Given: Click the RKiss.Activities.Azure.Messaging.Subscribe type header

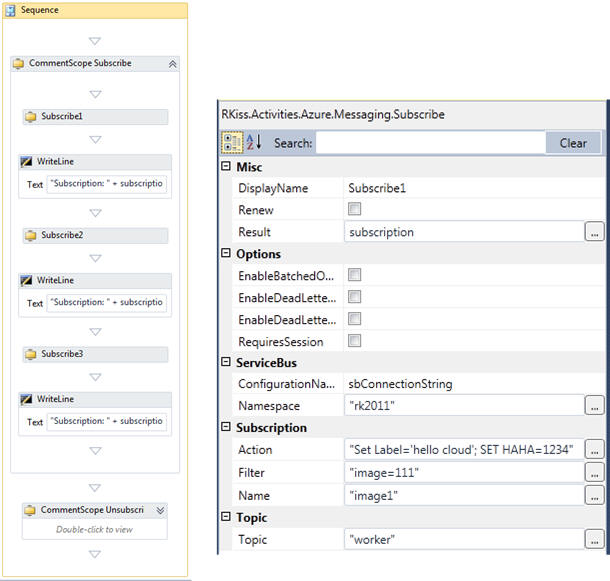Looking at the screenshot, I should [333, 114].
